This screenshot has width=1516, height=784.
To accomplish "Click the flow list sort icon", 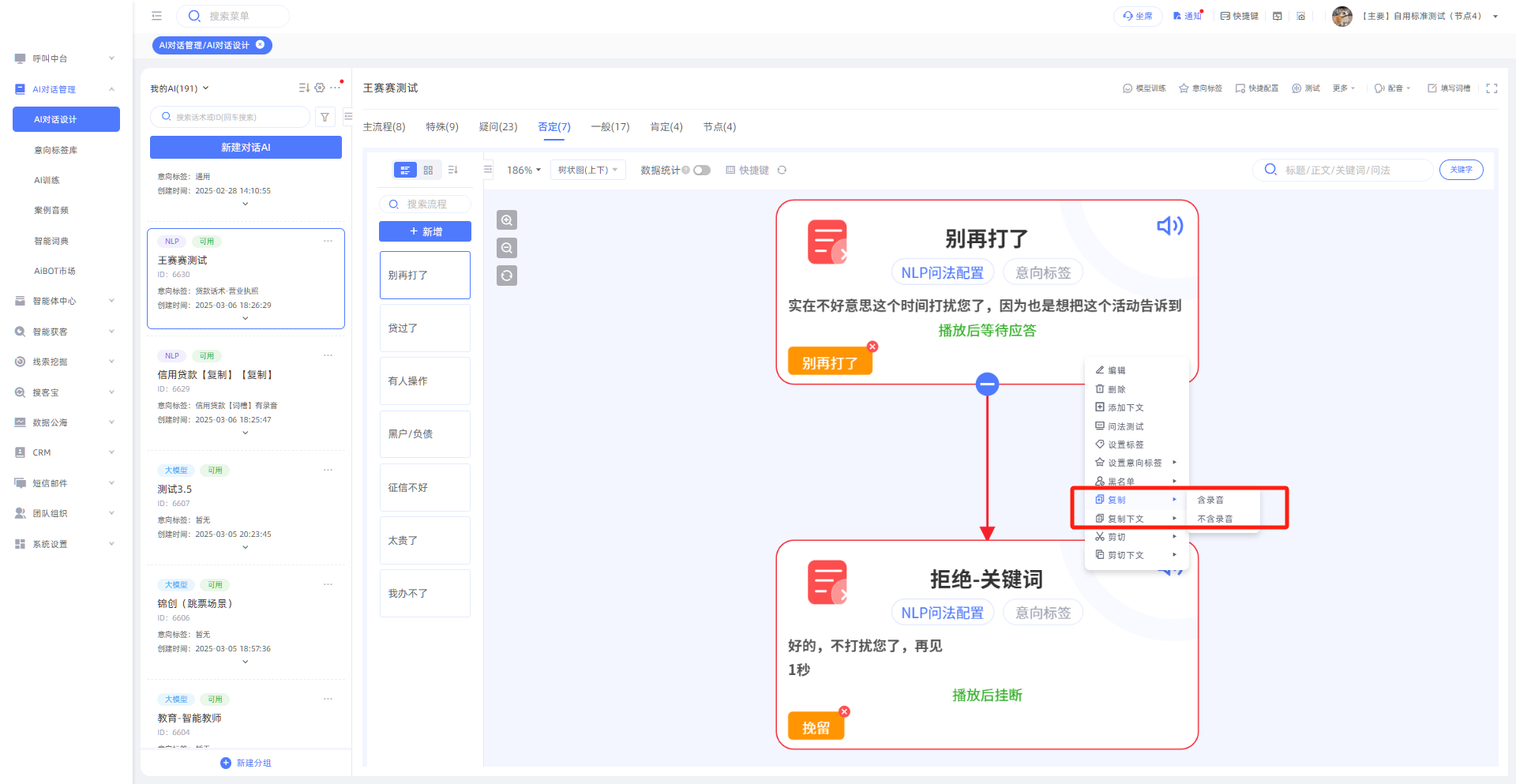I will point(453,170).
